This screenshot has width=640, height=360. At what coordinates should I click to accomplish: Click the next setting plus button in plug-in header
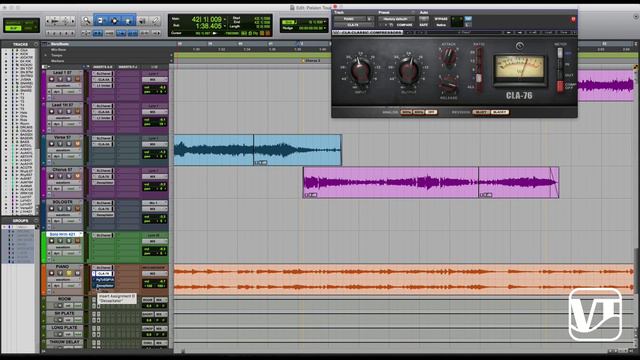coord(386,24)
